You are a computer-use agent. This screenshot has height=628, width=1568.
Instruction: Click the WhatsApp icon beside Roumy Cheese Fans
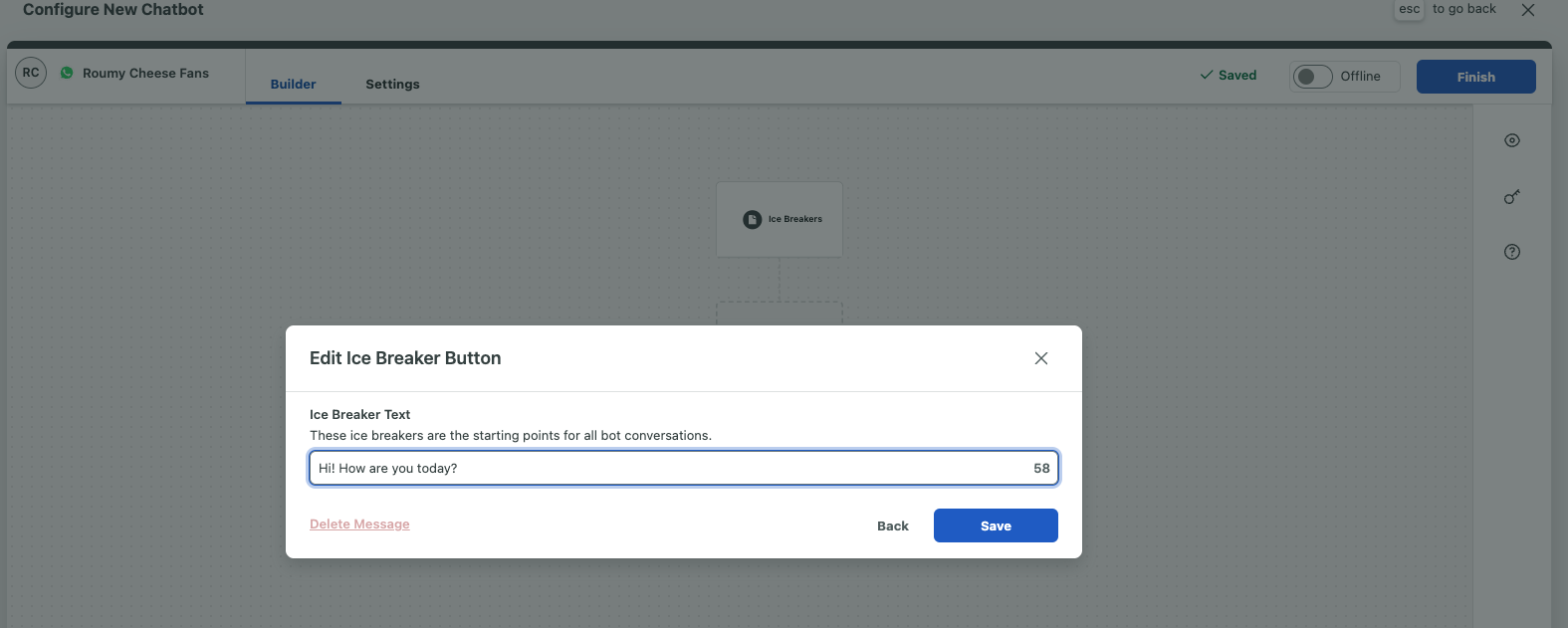click(x=67, y=73)
